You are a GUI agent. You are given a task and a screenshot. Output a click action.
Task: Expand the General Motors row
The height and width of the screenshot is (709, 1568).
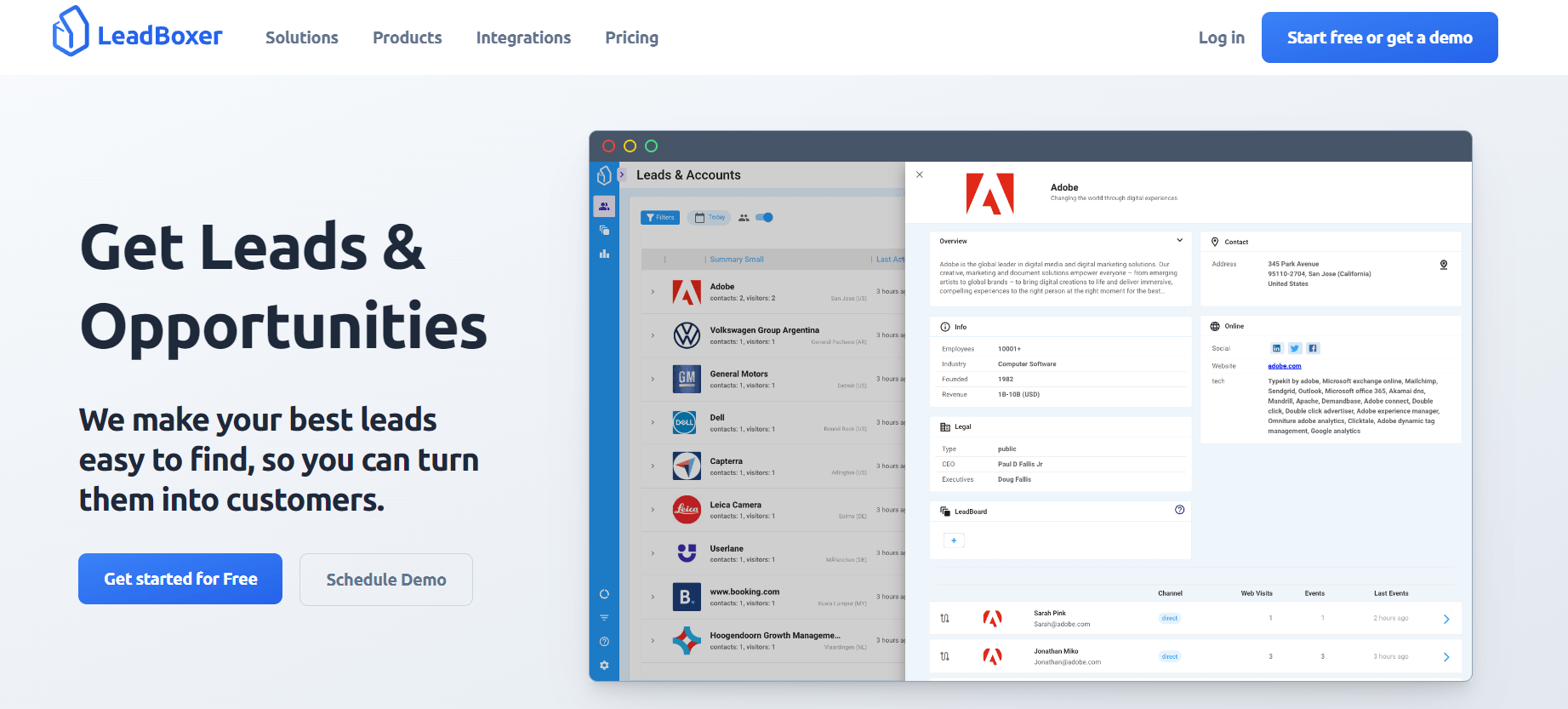point(653,380)
